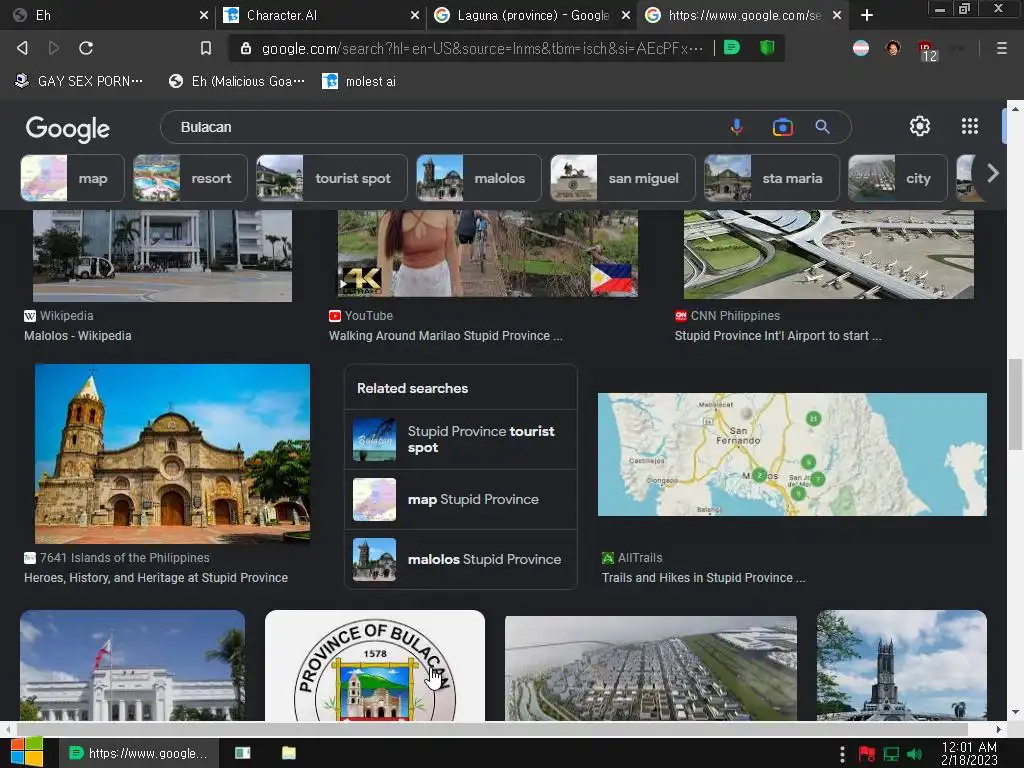This screenshot has height=768, width=1024.
Task: Click the padlock icon in address bar
Action: tap(246, 48)
